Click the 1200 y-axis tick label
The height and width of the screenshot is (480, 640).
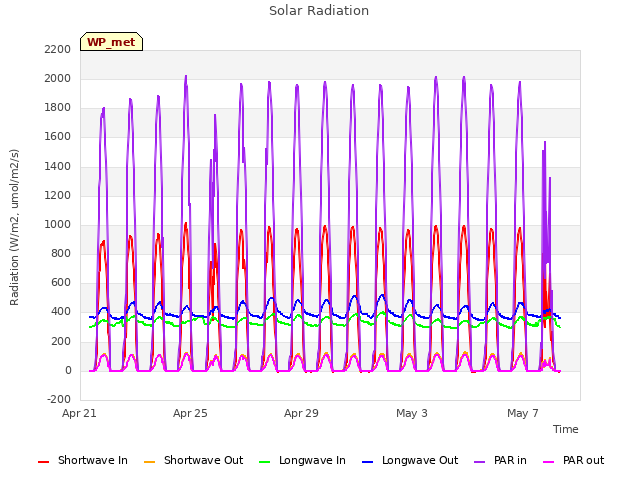coord(58,196)
